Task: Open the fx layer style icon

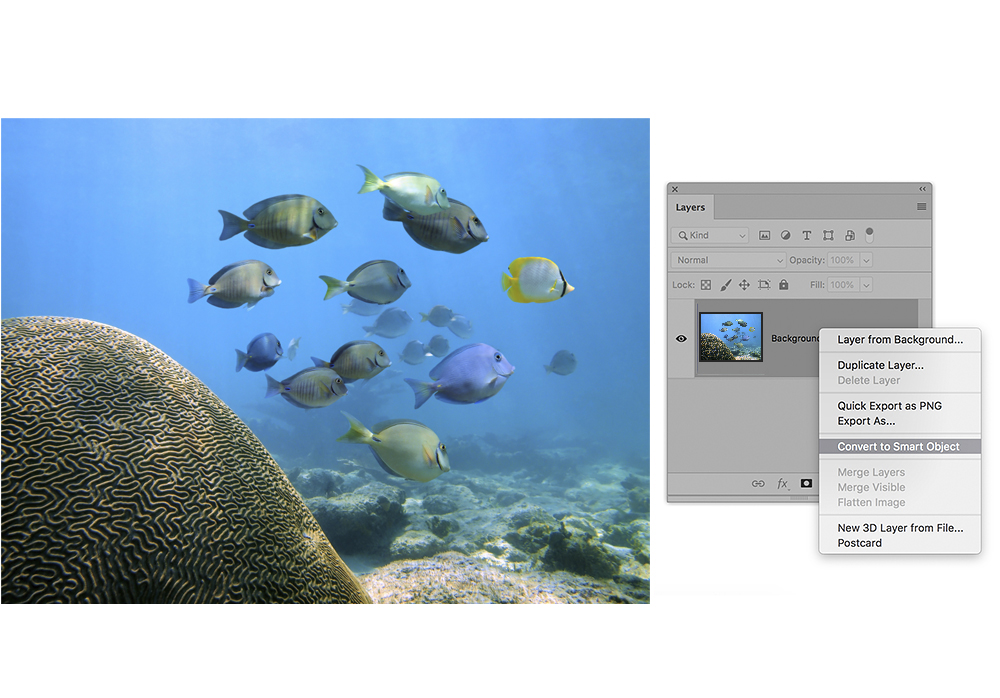Action: point(783,483)
